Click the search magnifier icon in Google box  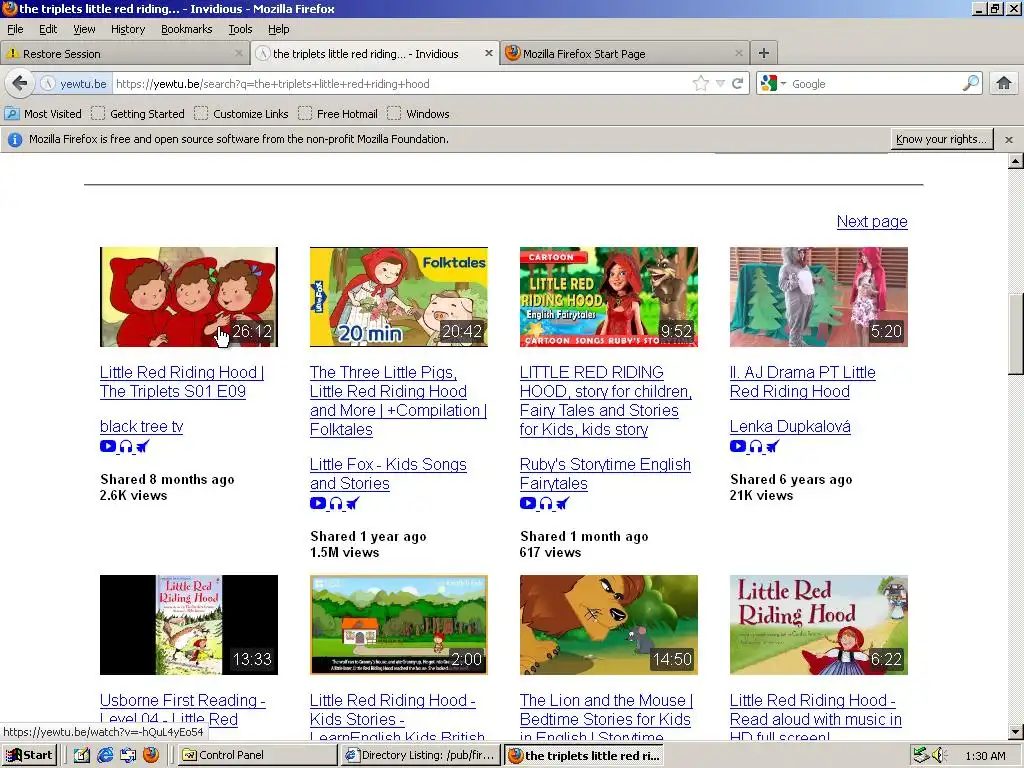971,83
